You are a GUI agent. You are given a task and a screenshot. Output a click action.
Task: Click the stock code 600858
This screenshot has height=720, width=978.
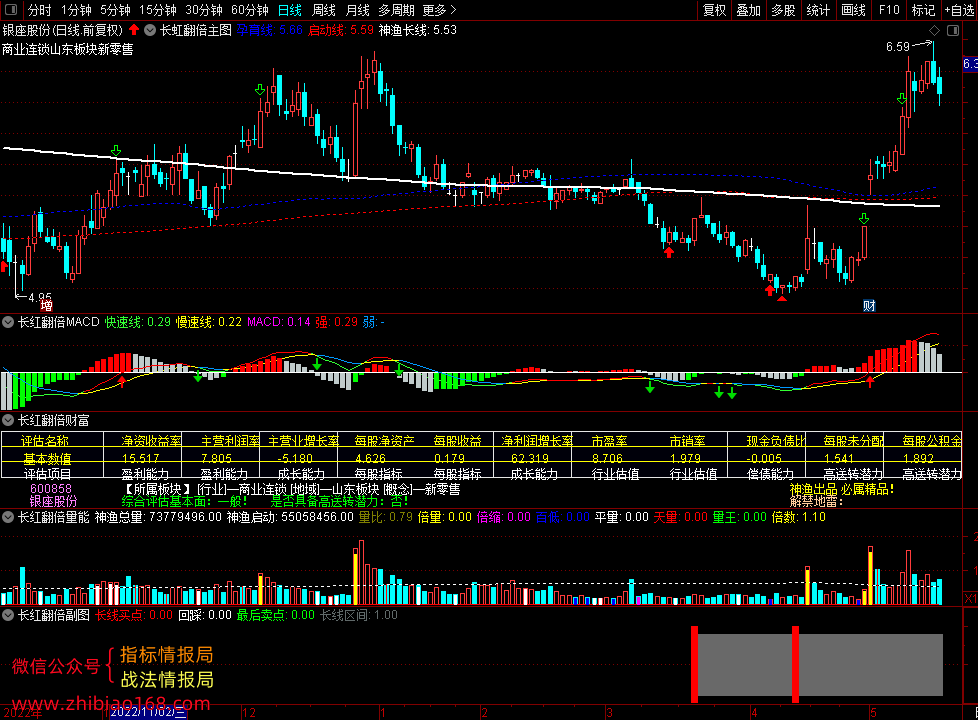point(51,489)
